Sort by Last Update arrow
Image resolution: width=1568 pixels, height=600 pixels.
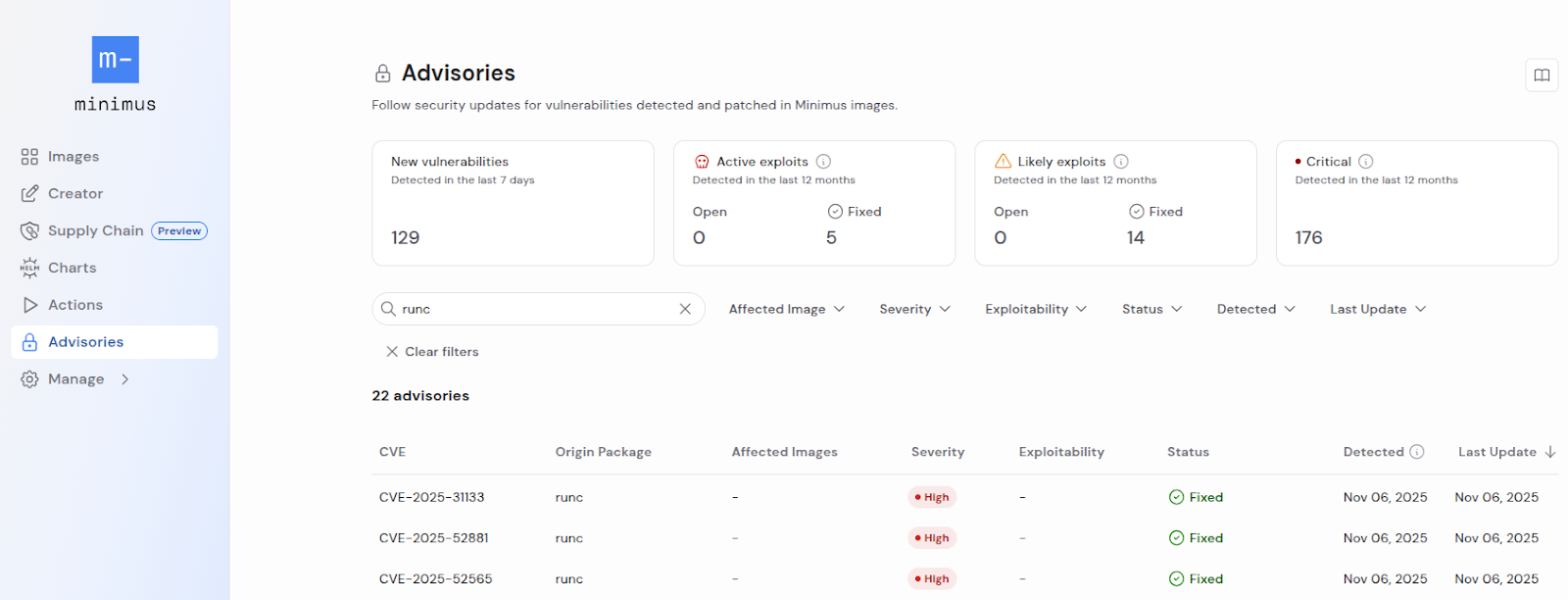click(x=1550, y=452)
